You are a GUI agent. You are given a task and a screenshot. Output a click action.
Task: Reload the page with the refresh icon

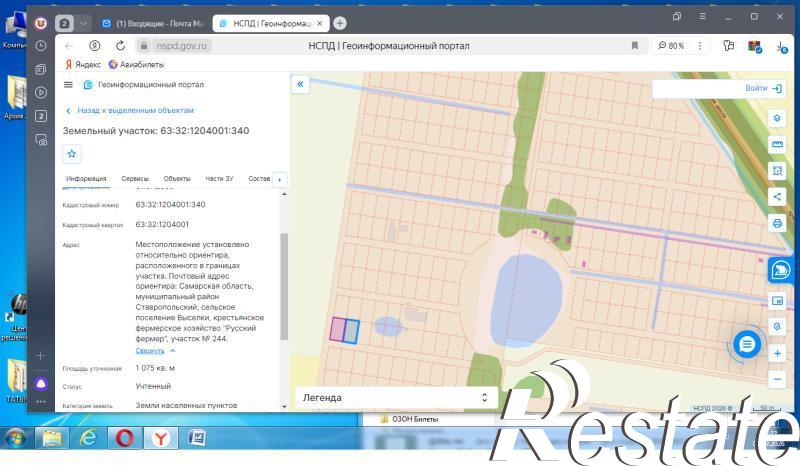click(x=120, y=45)
